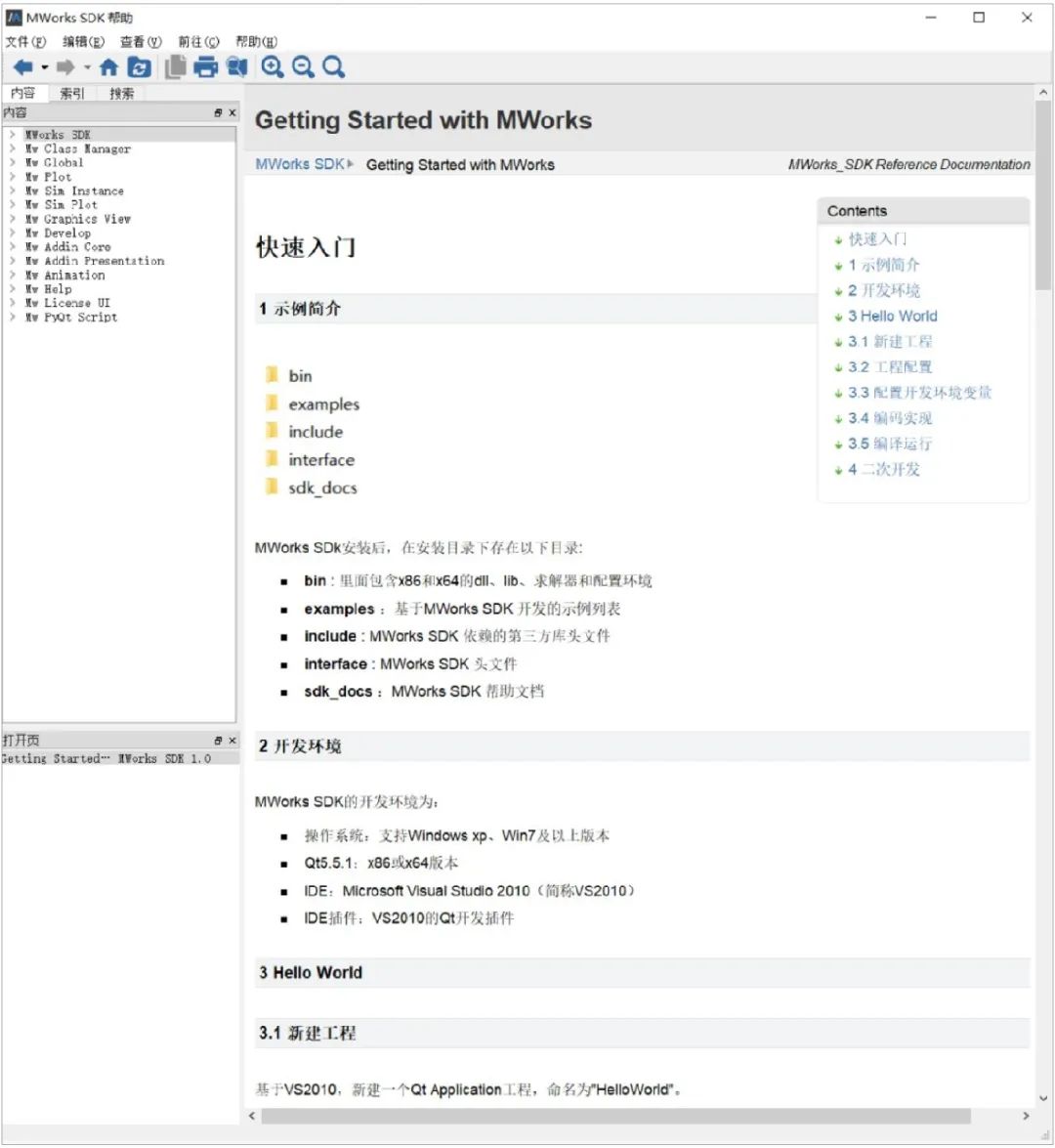Screen dimensions: 1055x1148
Task: Open the Forward history dropdown arrow
Action: point(87,67)
